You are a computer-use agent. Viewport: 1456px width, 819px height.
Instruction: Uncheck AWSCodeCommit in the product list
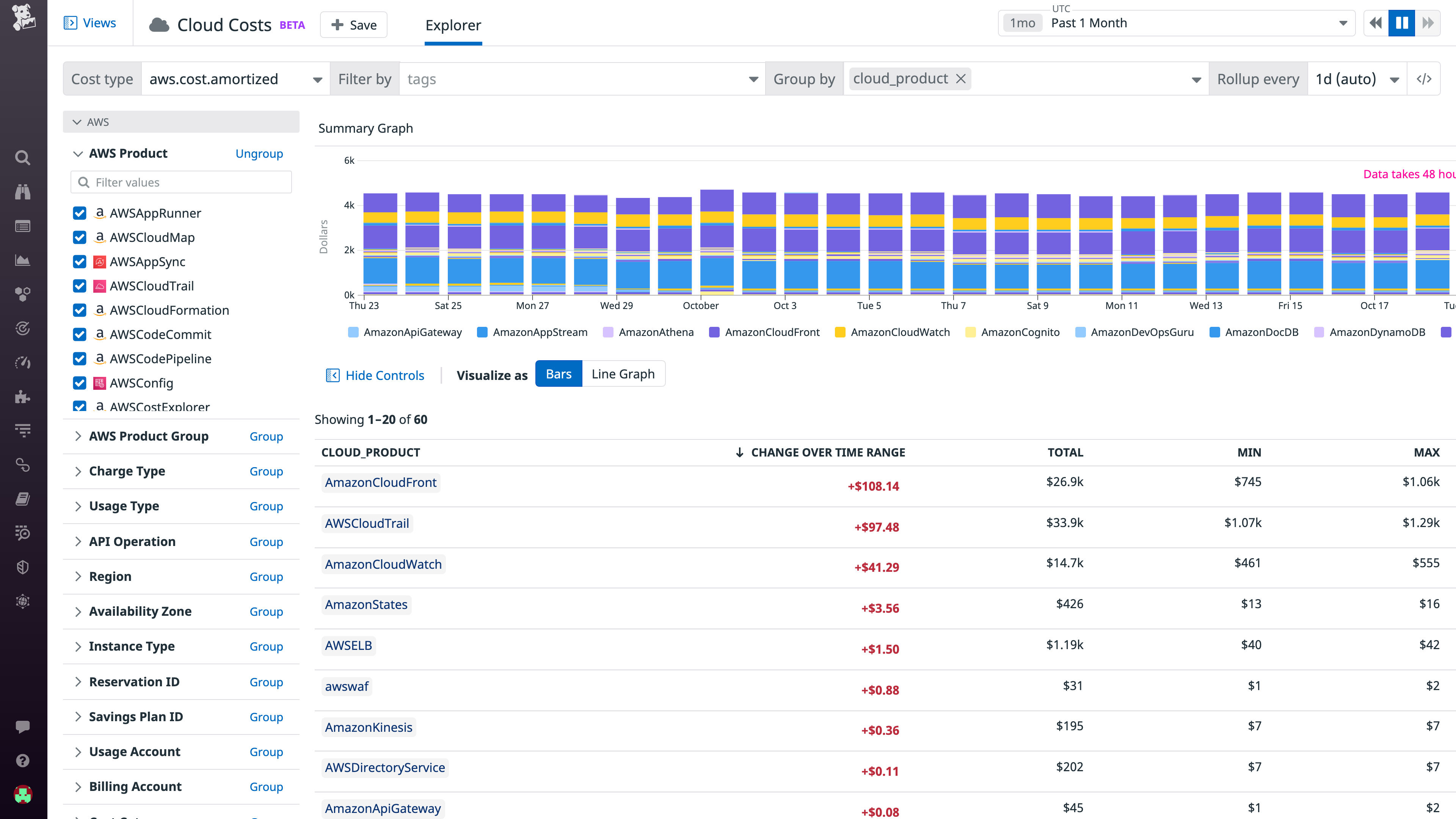coord(79,334)
